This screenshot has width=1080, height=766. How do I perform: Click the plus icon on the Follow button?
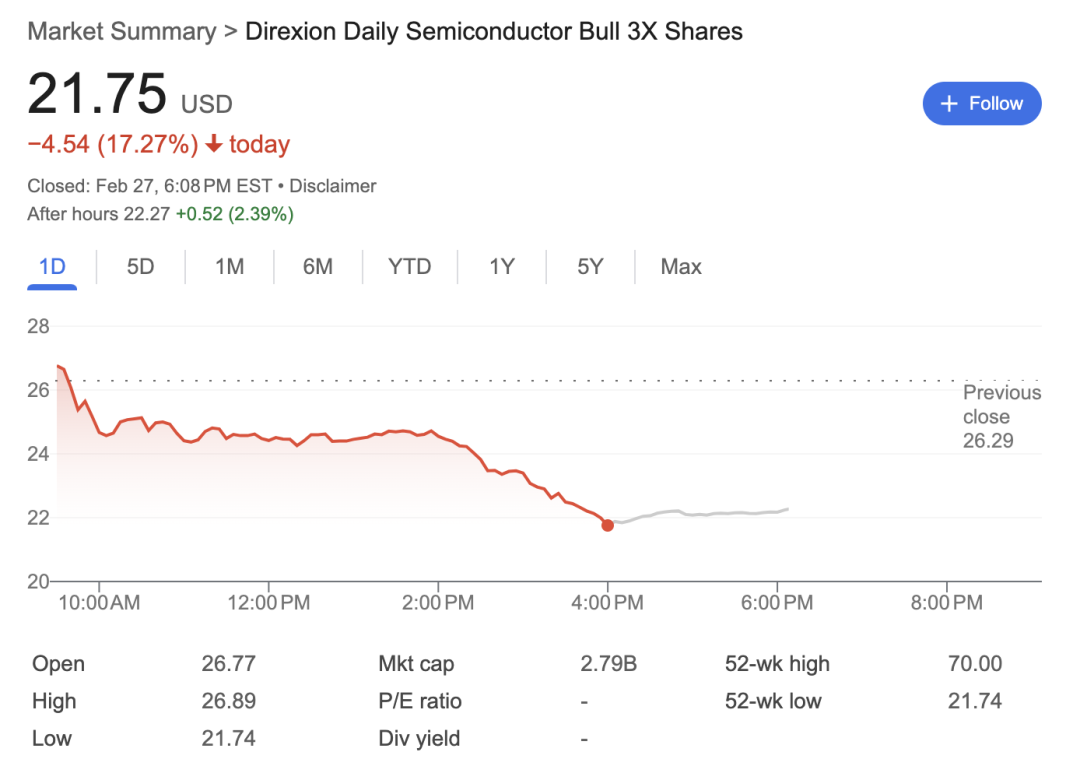pyautogui.click(x=949, y=103)
